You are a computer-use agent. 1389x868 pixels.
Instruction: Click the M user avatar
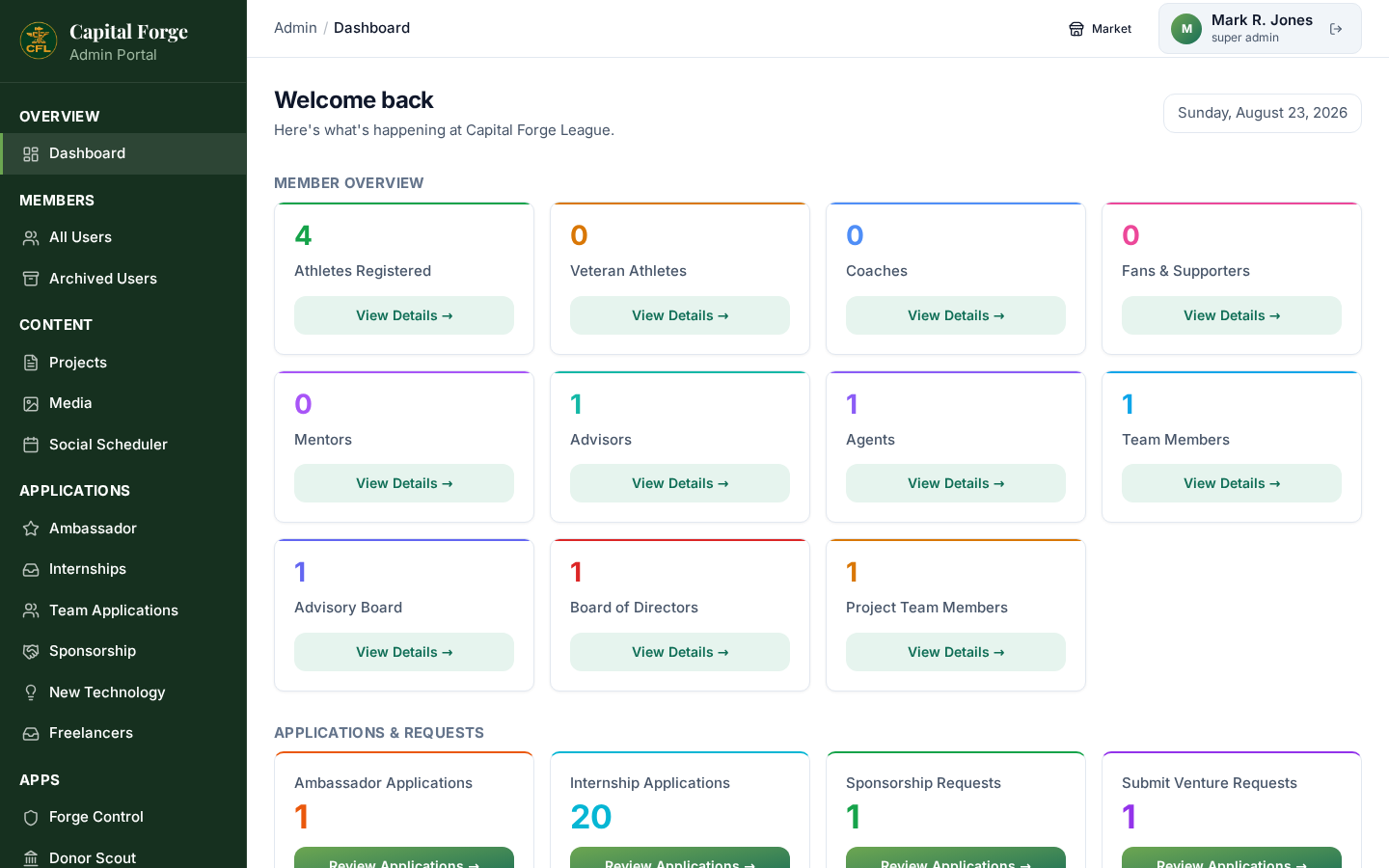point(1186,29)
